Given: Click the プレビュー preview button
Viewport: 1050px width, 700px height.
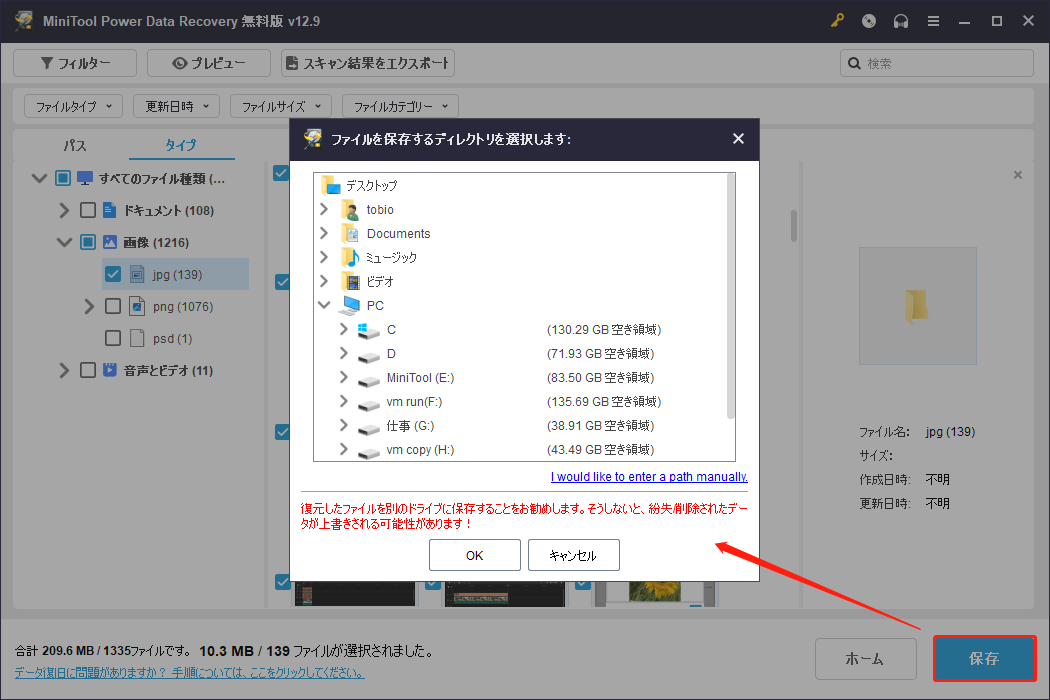Looking at the screenshot, I should 209,63.
